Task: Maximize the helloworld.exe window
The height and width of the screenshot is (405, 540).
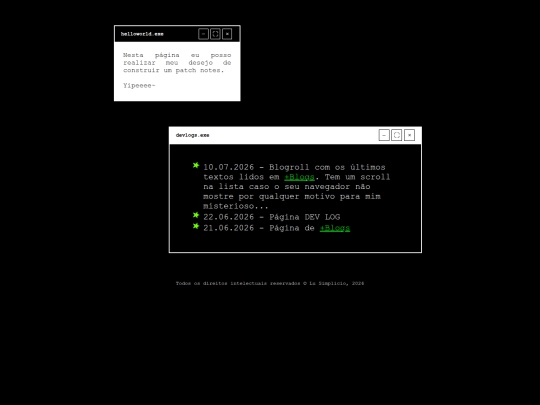Action: [x=215, y=34]
